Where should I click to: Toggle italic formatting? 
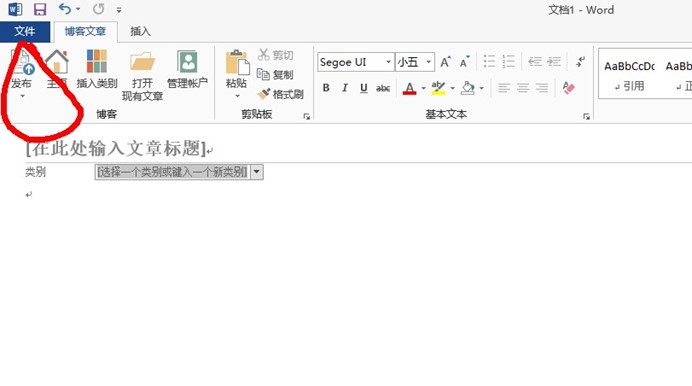click(x=345, y=88)
